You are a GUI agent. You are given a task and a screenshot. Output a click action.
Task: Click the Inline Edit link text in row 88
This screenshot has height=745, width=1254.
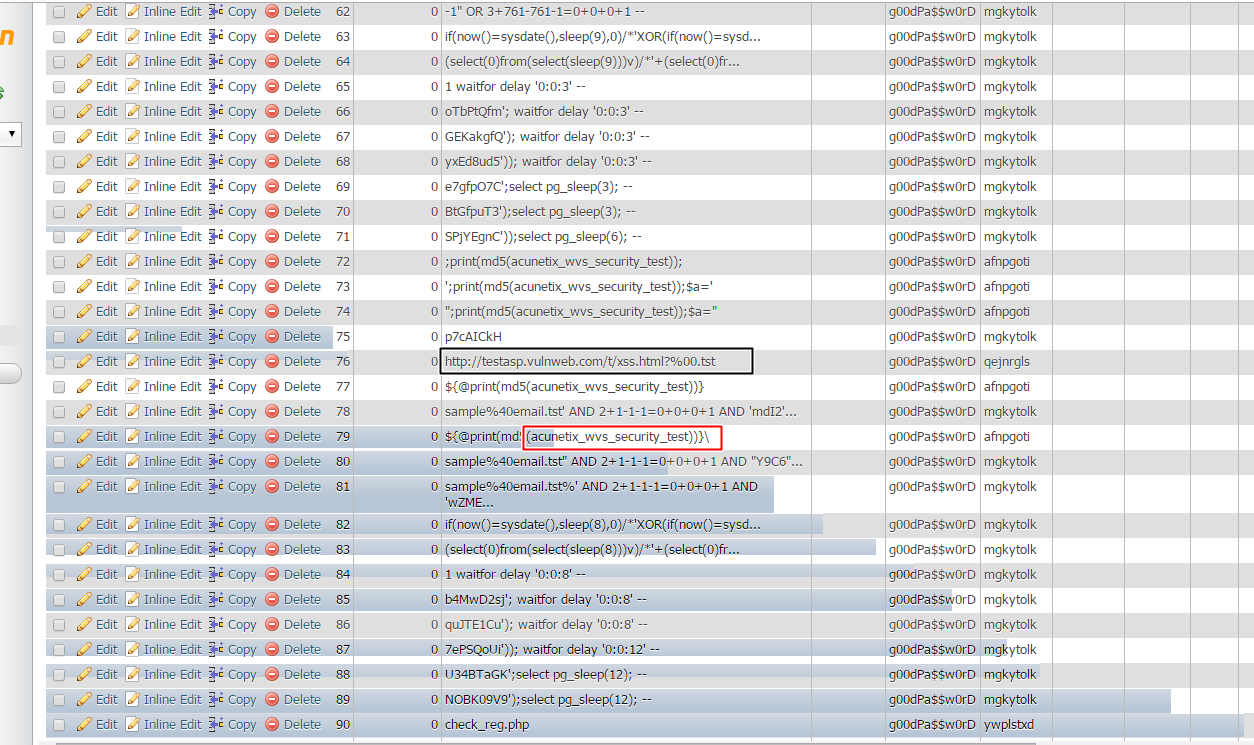173,675
